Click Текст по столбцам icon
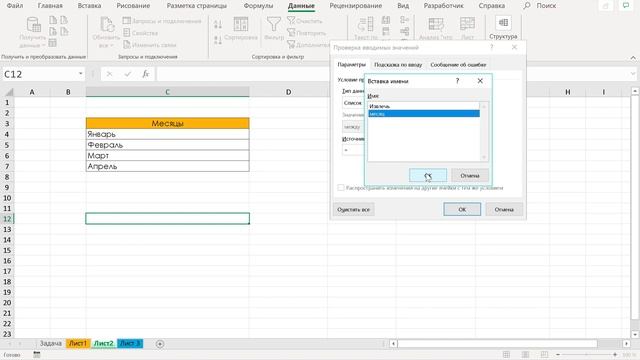 coord(365,24)
